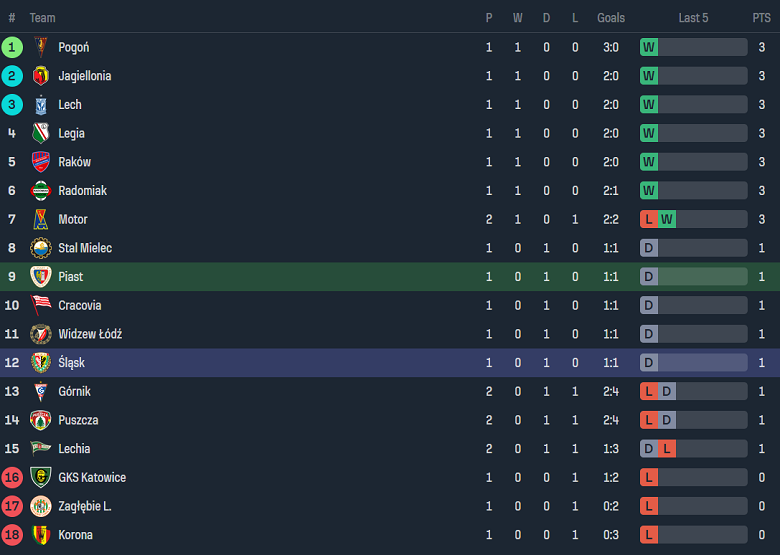Screen dimensions: 780x555
Task: Click the Radomiak club crest icon
Action: [x=41, y=191]
